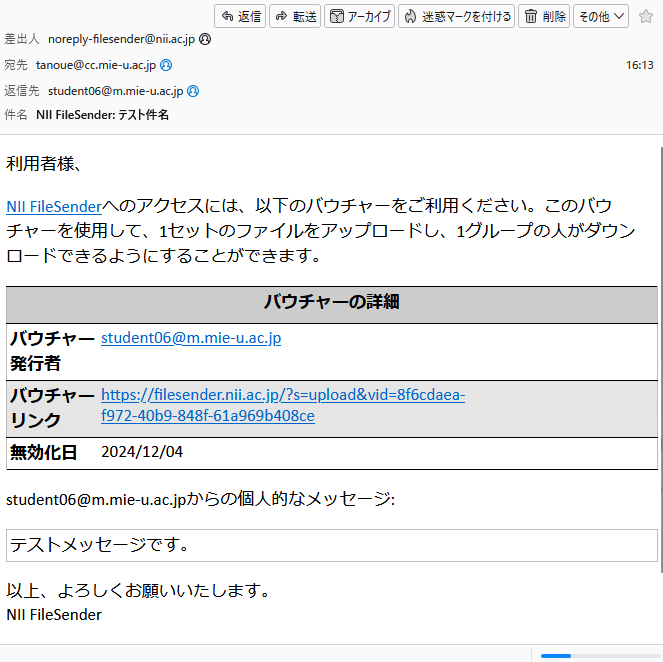Screen dimensions: 663x662
Task: Click the expiry date 2024/12/04
Action: (142, 452)
